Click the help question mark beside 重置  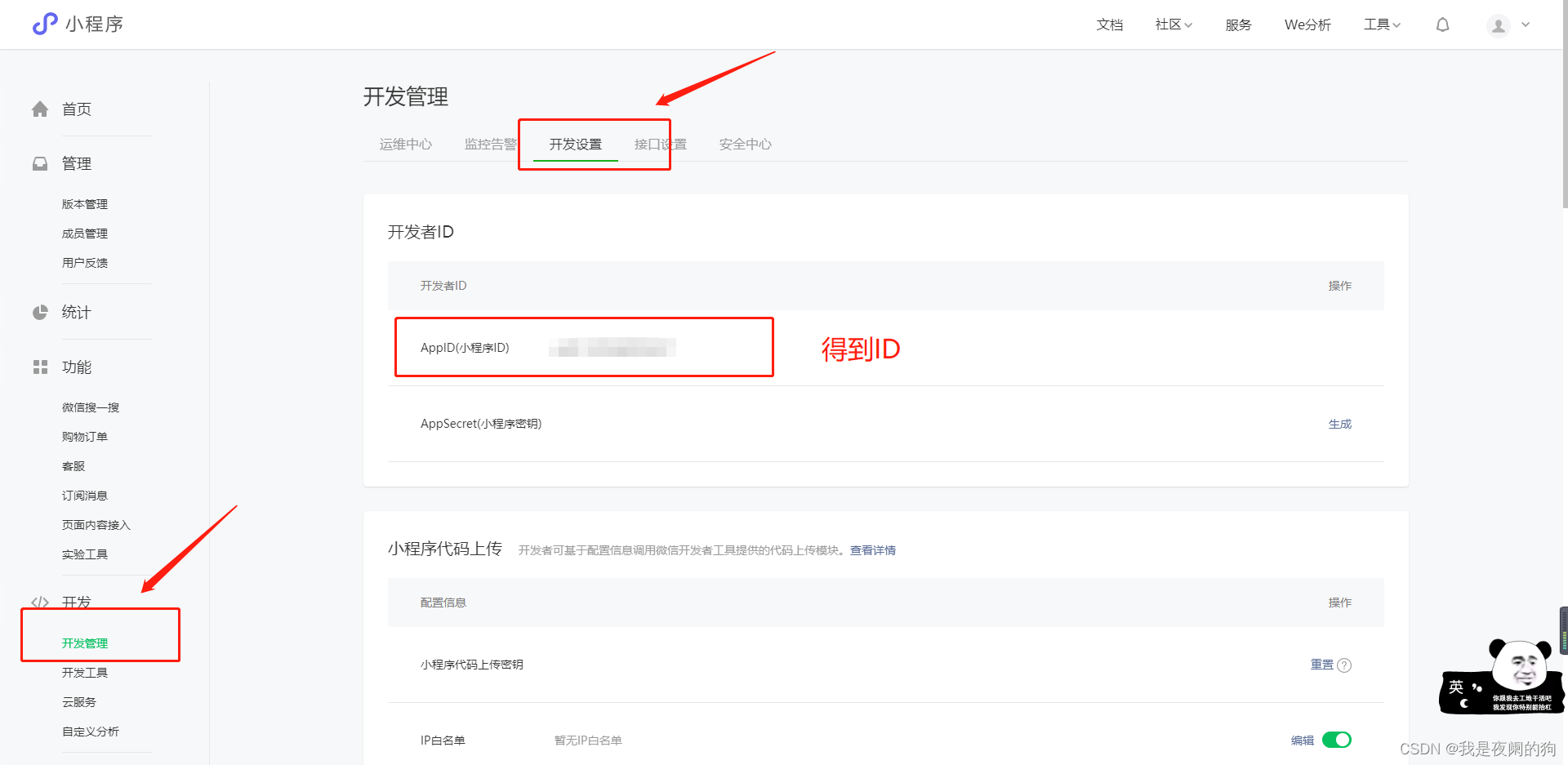tap(1344, 665)
